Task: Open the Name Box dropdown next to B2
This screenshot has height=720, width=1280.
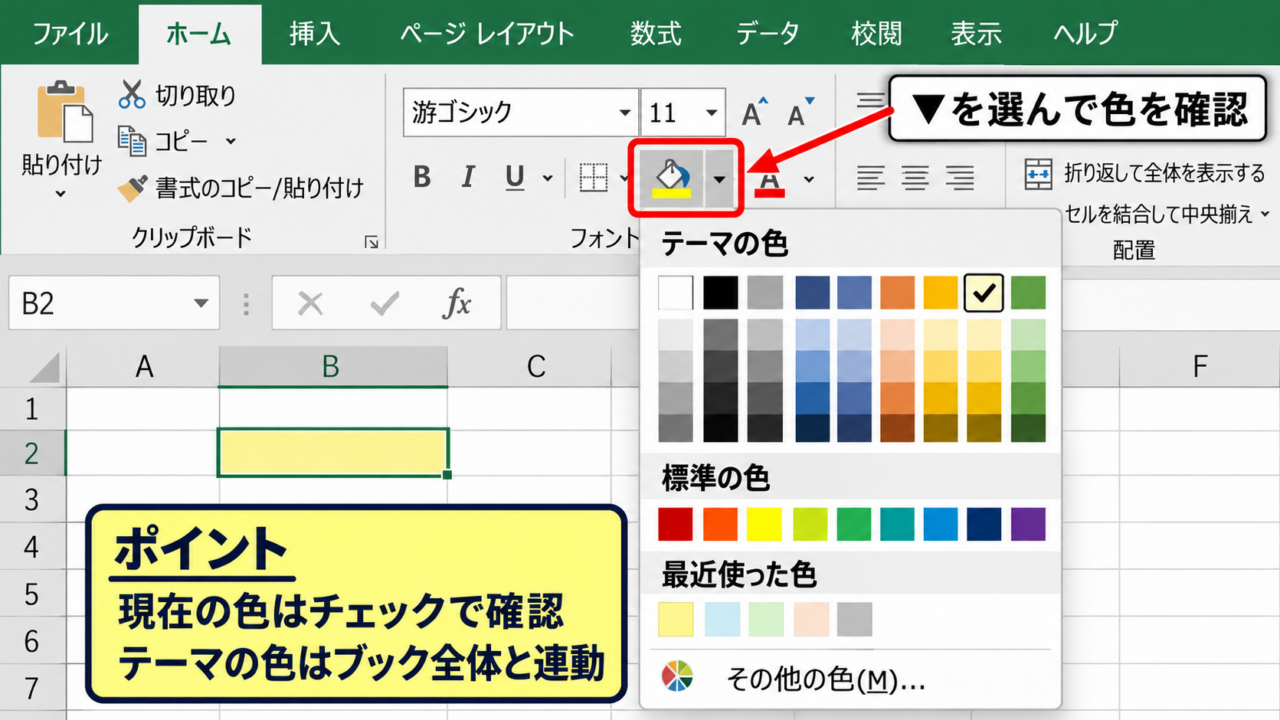Action: (x=201, y=303)
